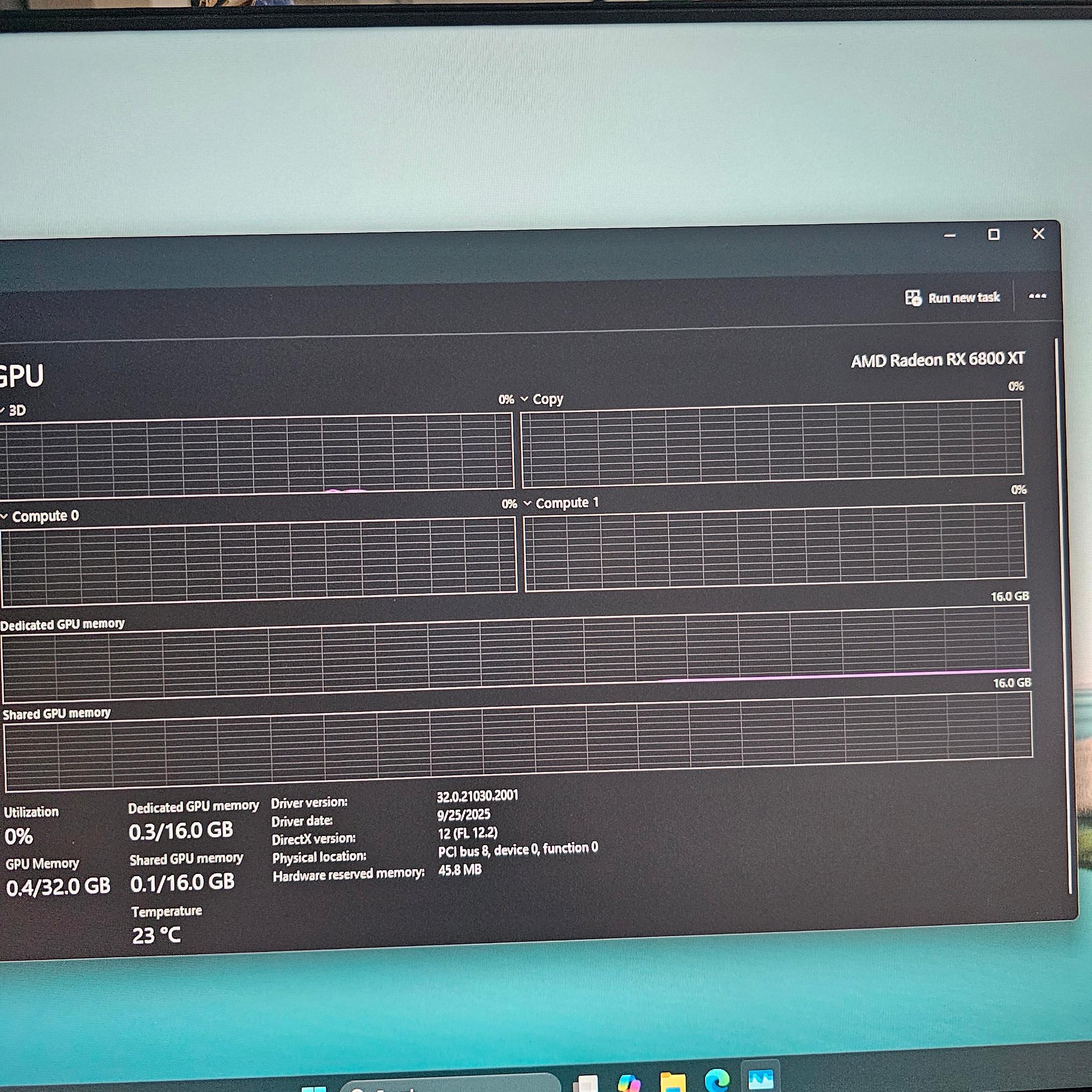Maximize the Task Manager window

point(994,234)
